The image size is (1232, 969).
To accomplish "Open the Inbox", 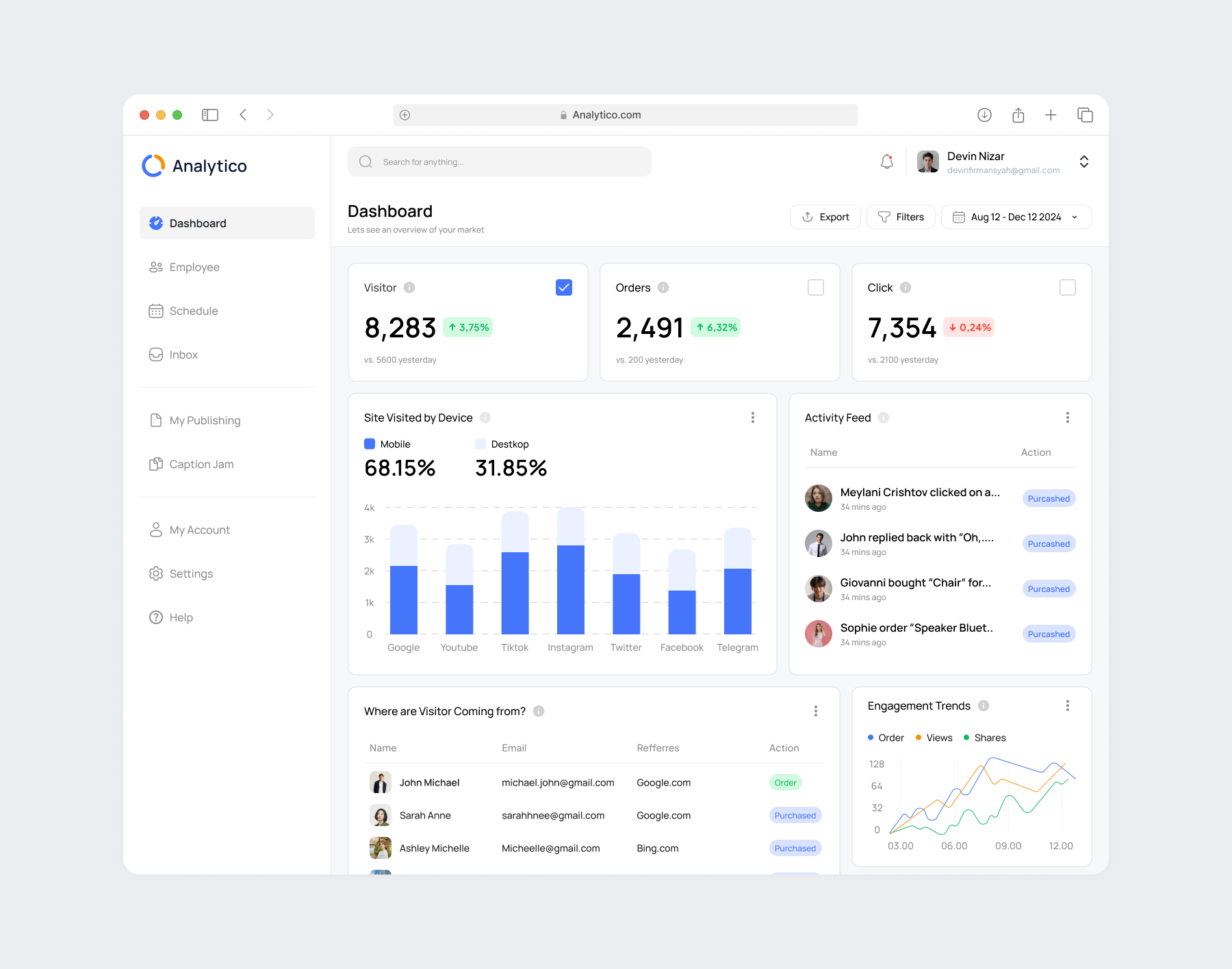I will [x=183, y=354].
